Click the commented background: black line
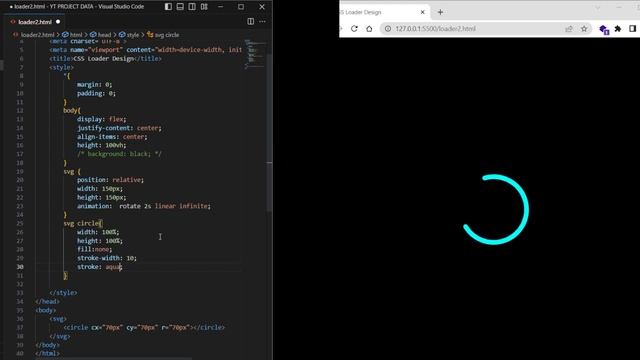 (119, 154)
